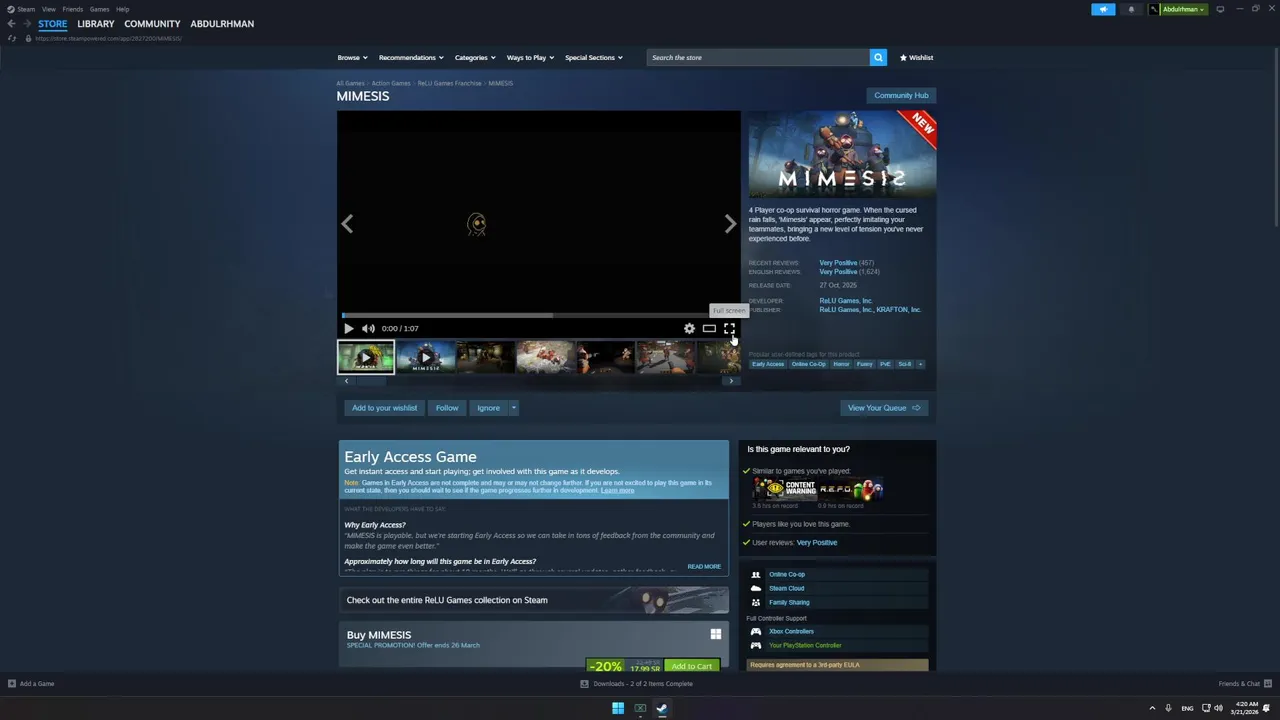Click the video progress bar
This screenshot has width=1280, height=720.
(x=539, y=316)
